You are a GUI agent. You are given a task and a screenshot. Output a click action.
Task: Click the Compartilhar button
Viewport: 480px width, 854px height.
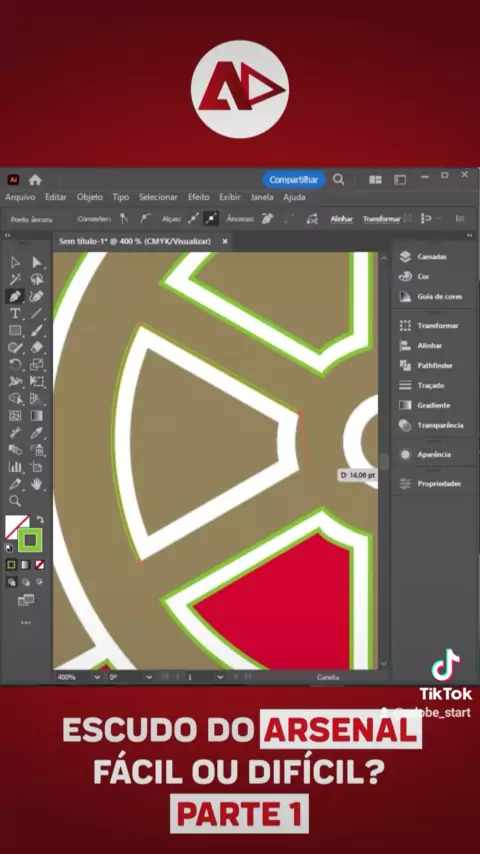[x=294, y=180]
